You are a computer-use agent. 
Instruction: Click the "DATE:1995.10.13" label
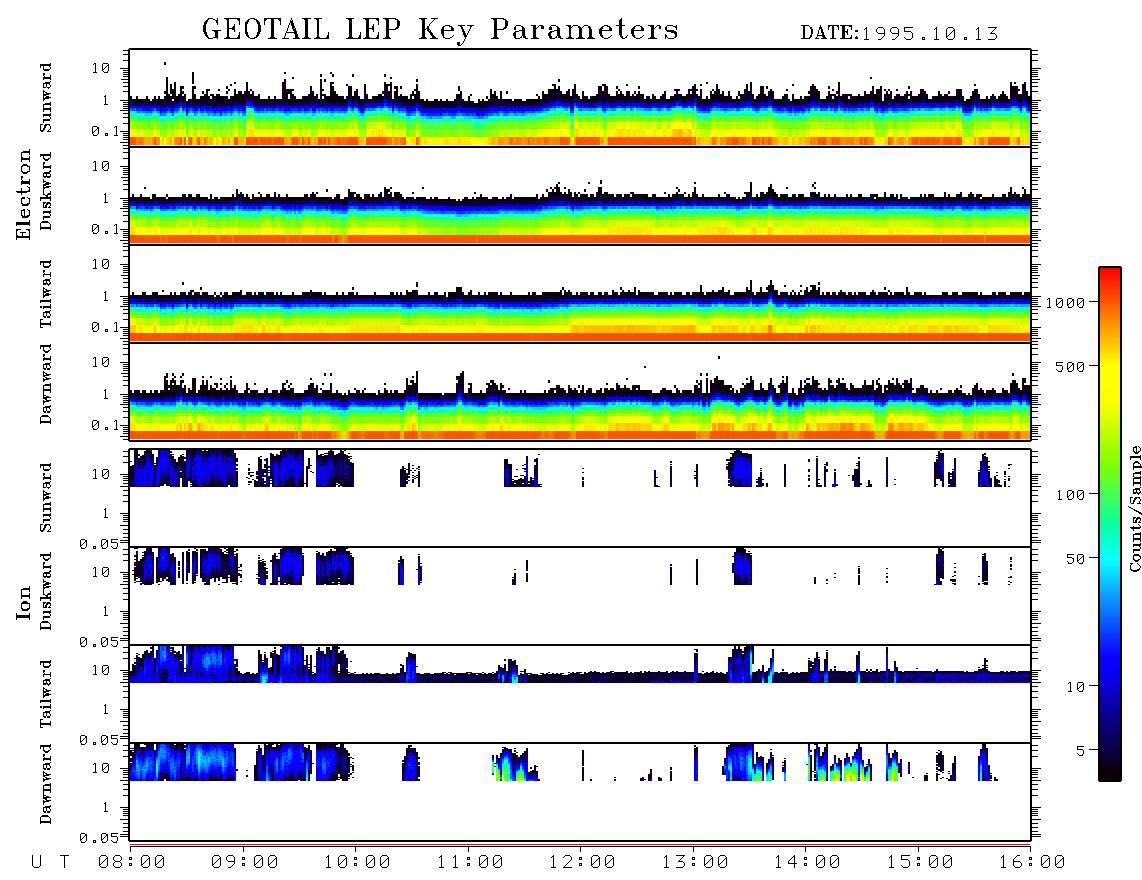[899, 34]
